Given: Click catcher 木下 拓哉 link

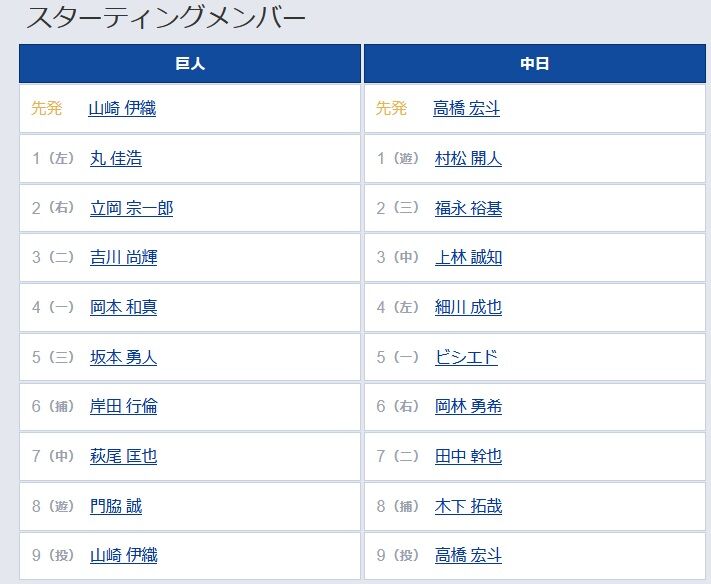Looking at the screenshot, I should coord(468,506).
